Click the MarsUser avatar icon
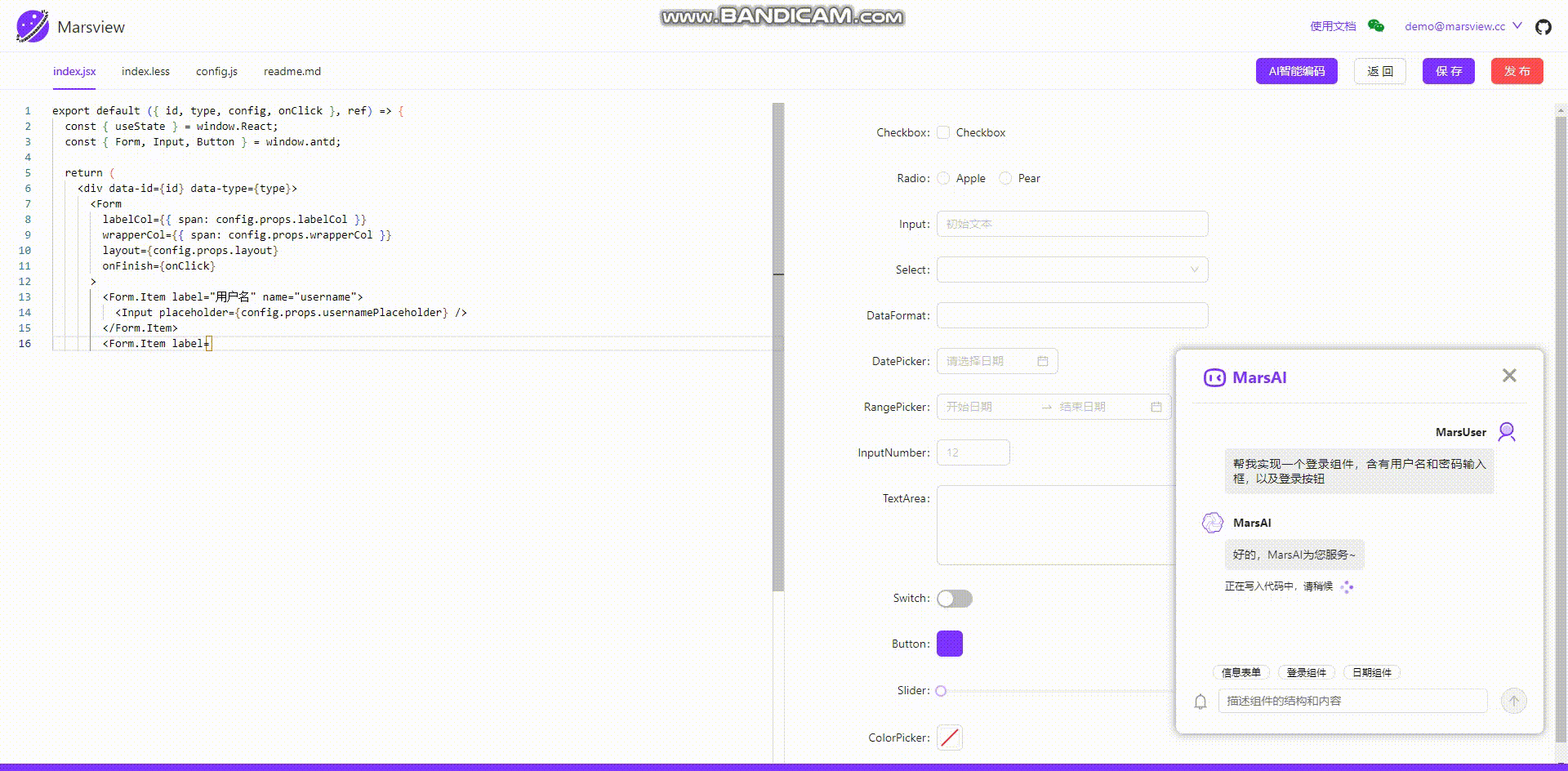 click(1507, 431)
